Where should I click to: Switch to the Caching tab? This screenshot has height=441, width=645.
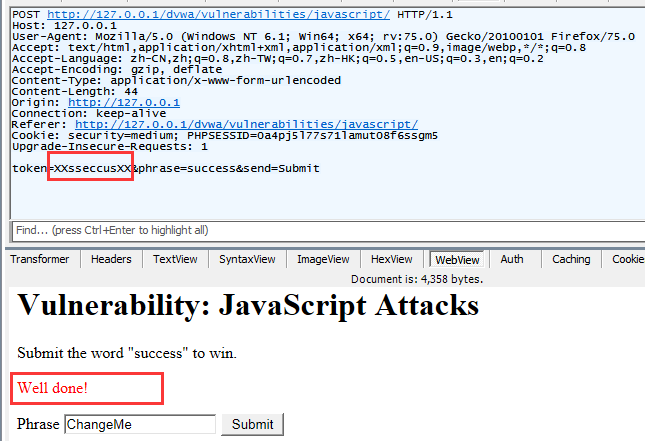[x=571, y=260]
